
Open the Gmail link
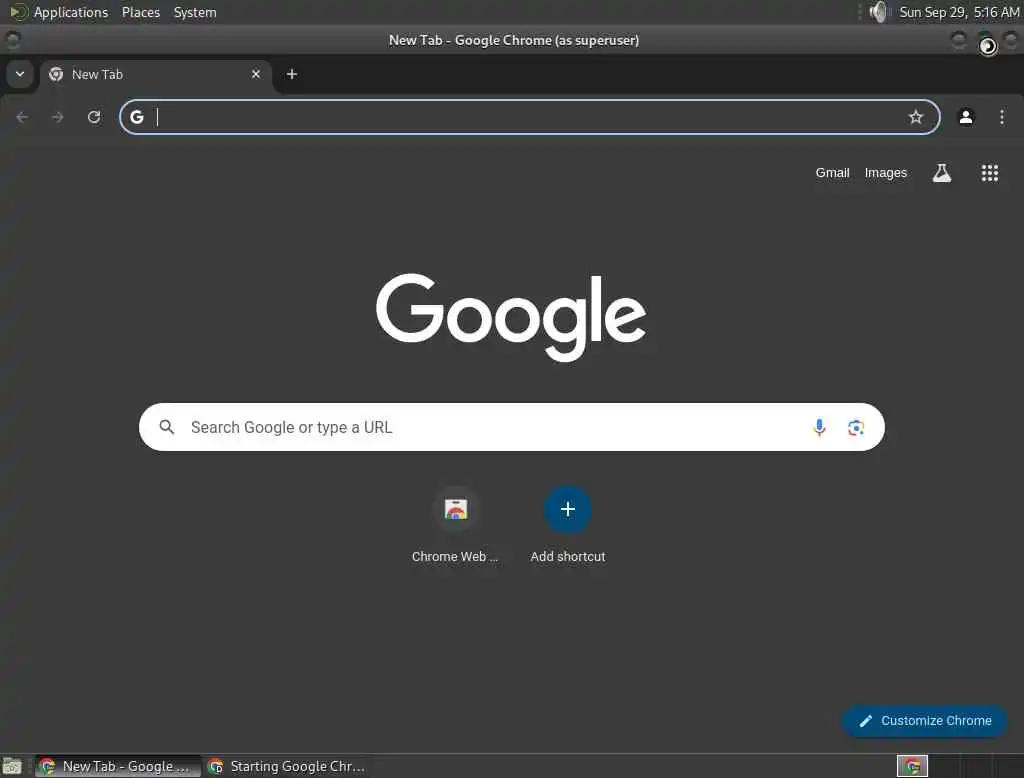click(832, 173)
